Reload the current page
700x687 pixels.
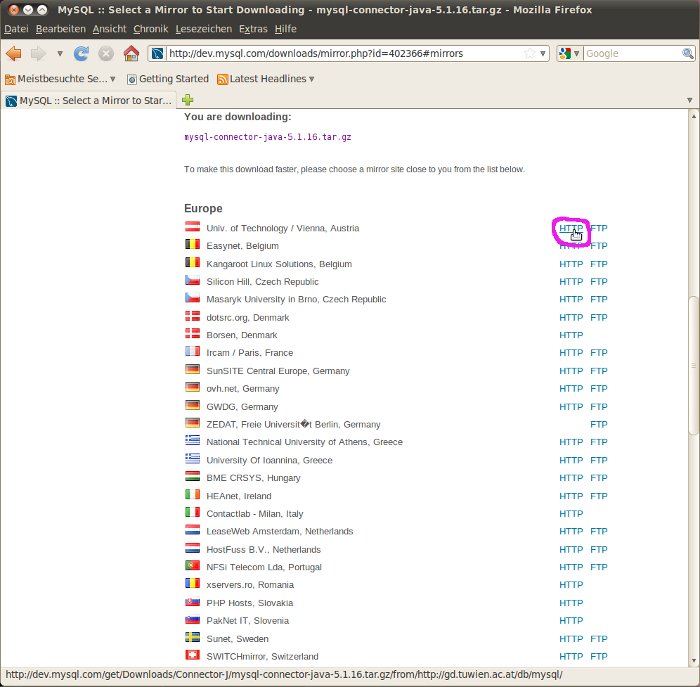click(x=81, y=53)
